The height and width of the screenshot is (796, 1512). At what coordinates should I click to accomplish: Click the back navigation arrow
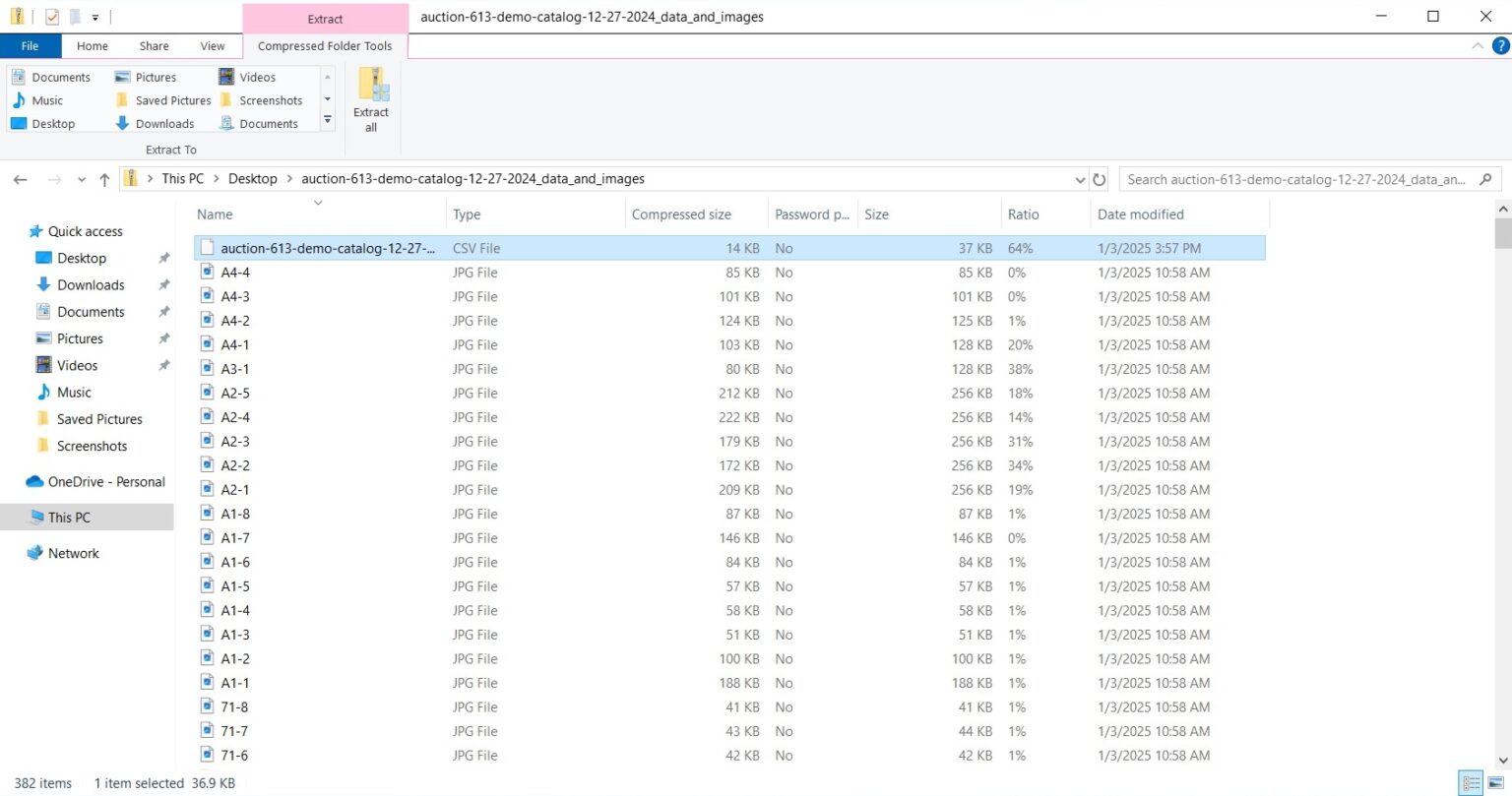[x=21, y=179]
